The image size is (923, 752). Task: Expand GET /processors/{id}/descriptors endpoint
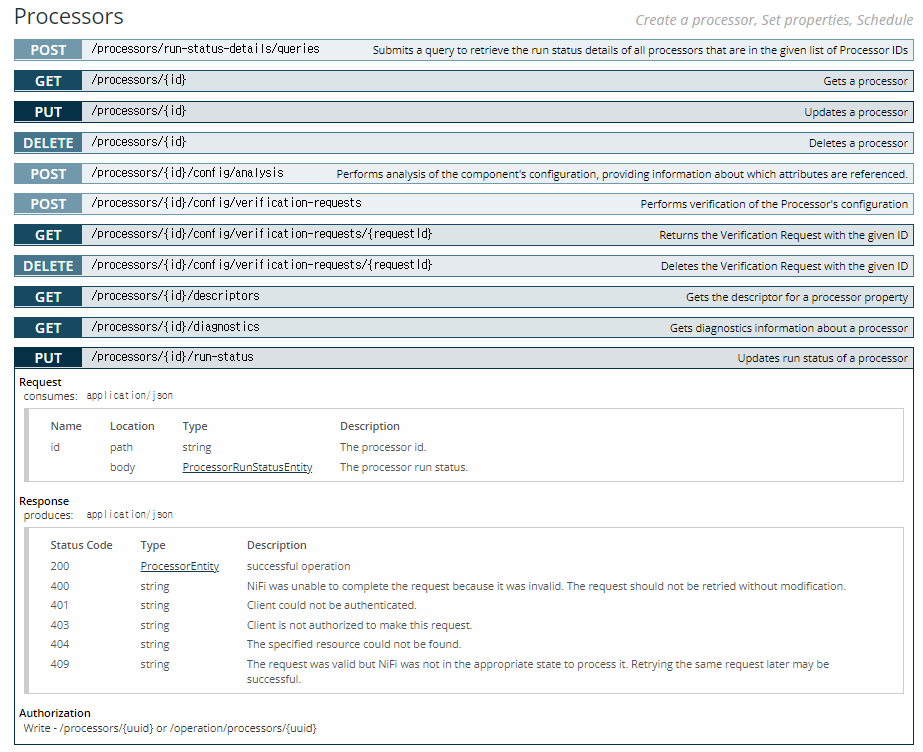coord(464,297)
